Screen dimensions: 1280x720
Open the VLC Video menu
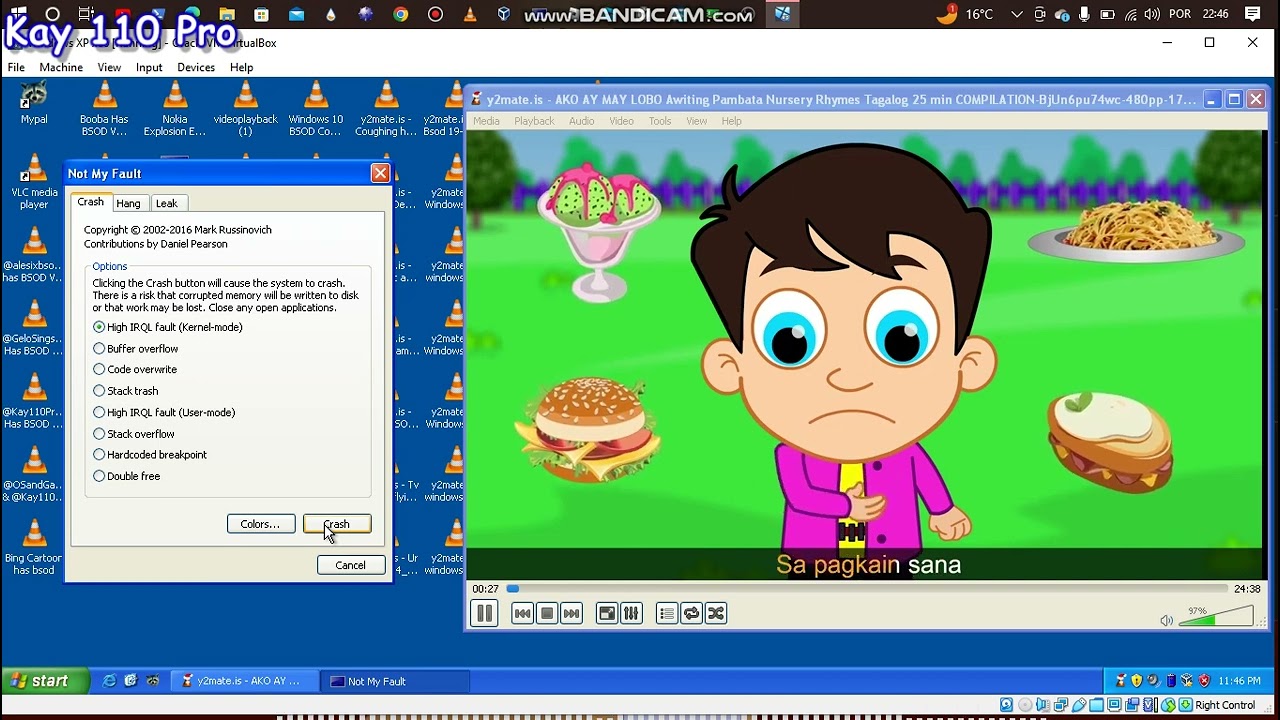click(622, 121)
